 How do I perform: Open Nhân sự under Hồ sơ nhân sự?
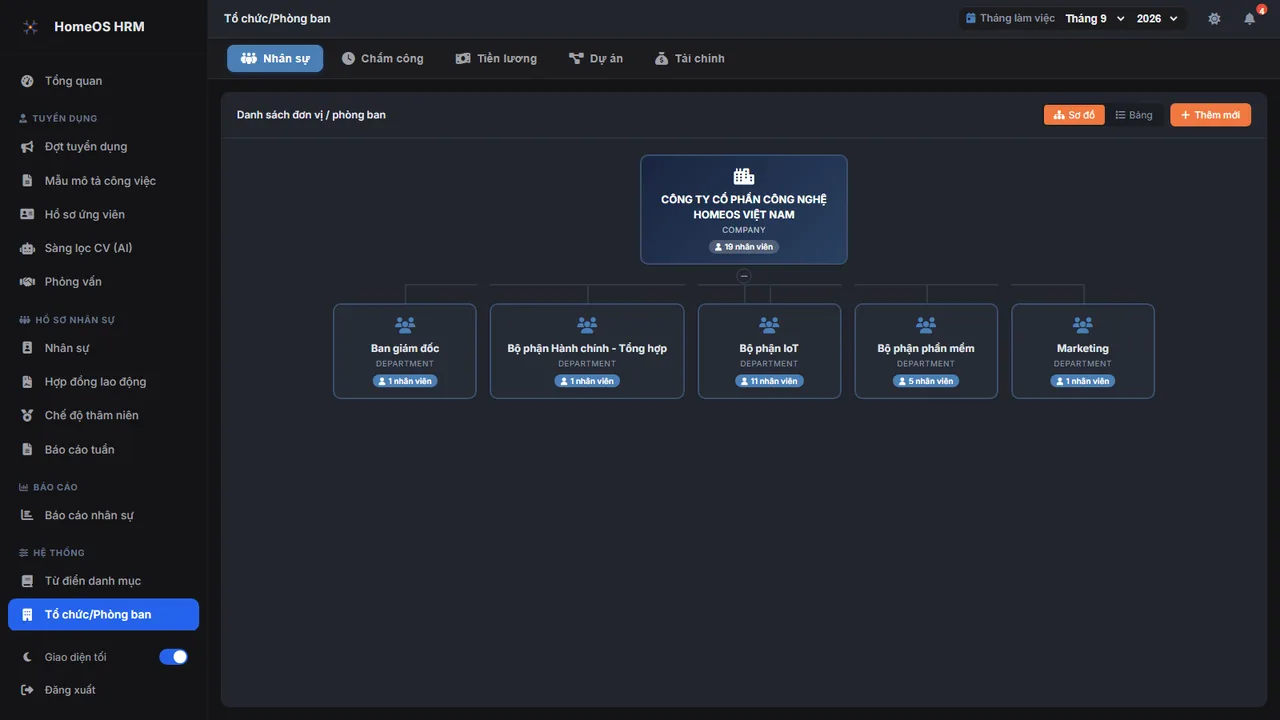[103, 348]
